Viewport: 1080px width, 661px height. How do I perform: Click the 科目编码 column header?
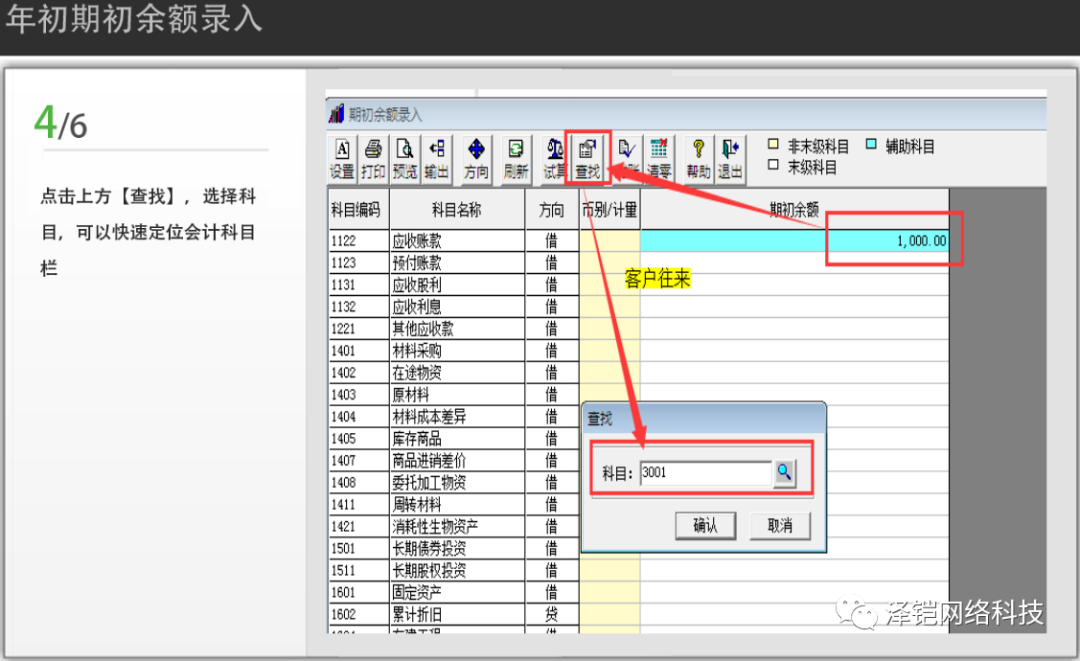click(358, 210)
